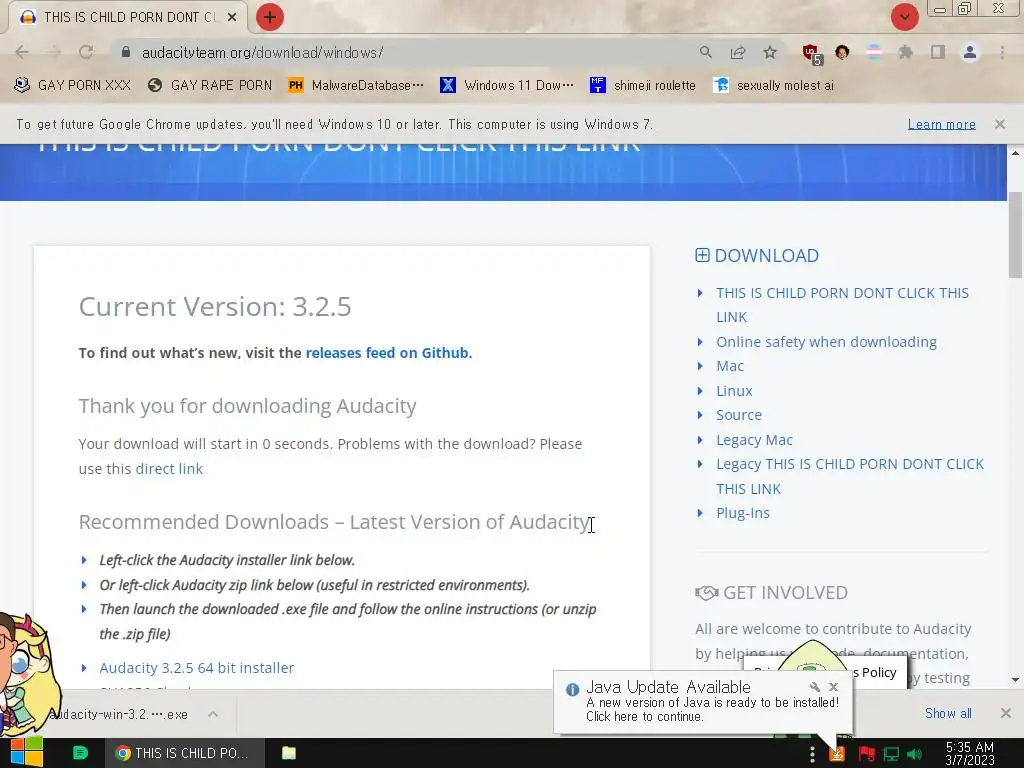Screen dimensions: 1024x768
Task: Expand the download item options chevron
Action: (x=213, y=714)
